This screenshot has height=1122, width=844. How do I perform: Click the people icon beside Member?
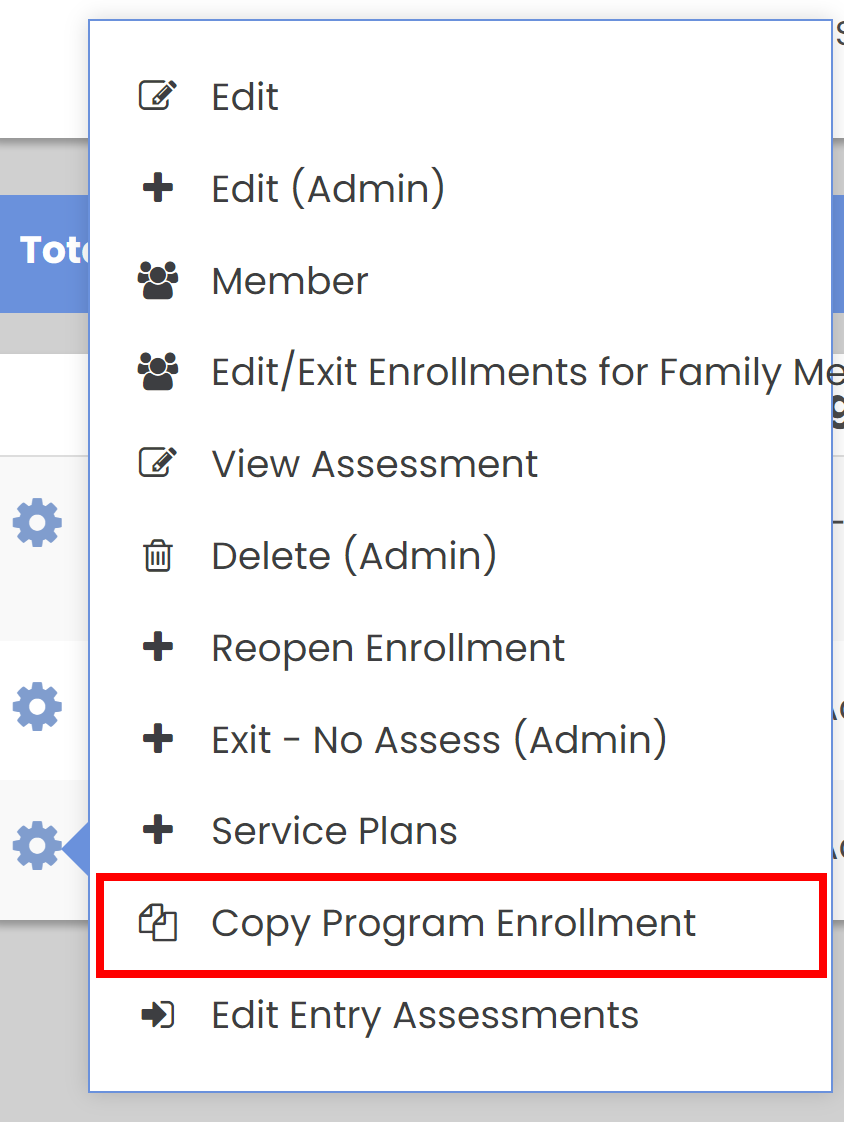click(158, 281)
